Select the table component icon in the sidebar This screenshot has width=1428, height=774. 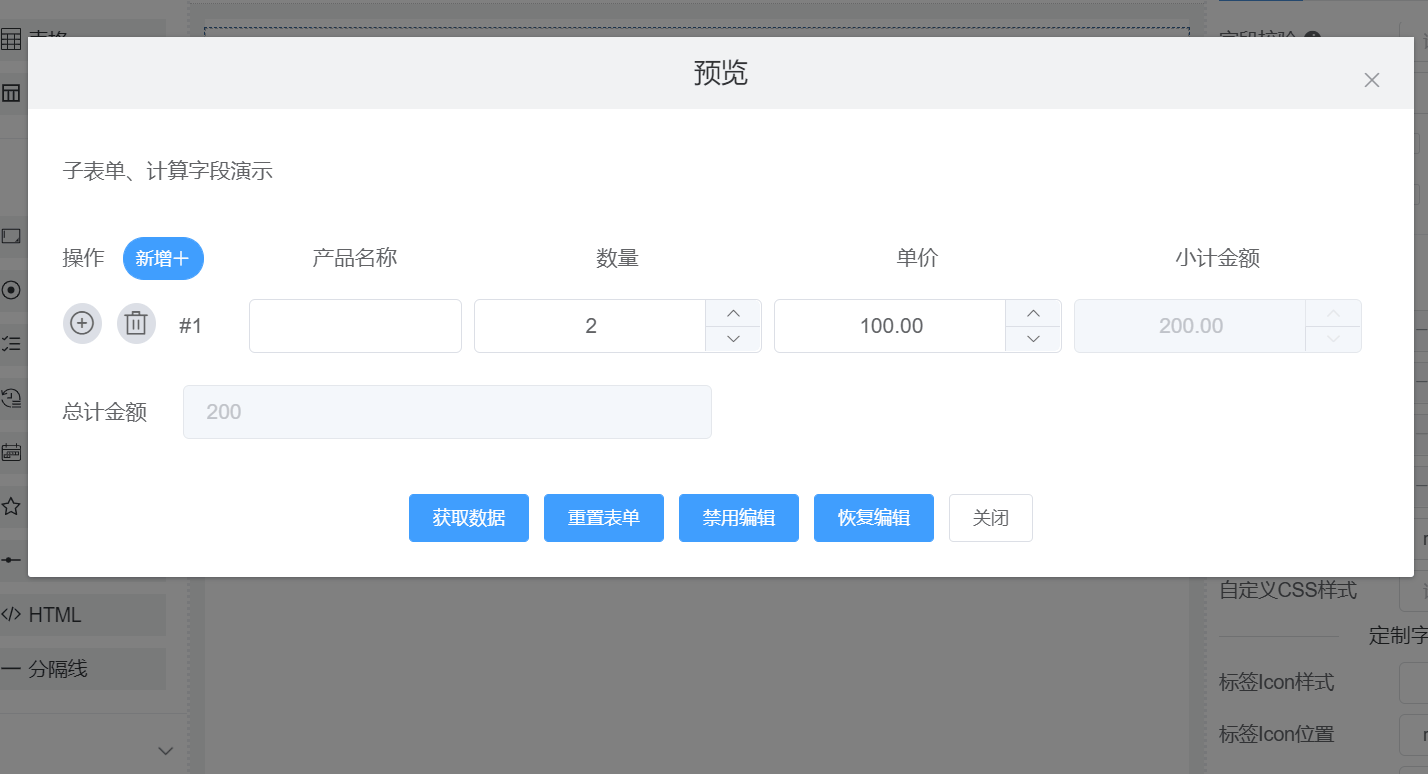pyautogui.click(x=12, y=38)
